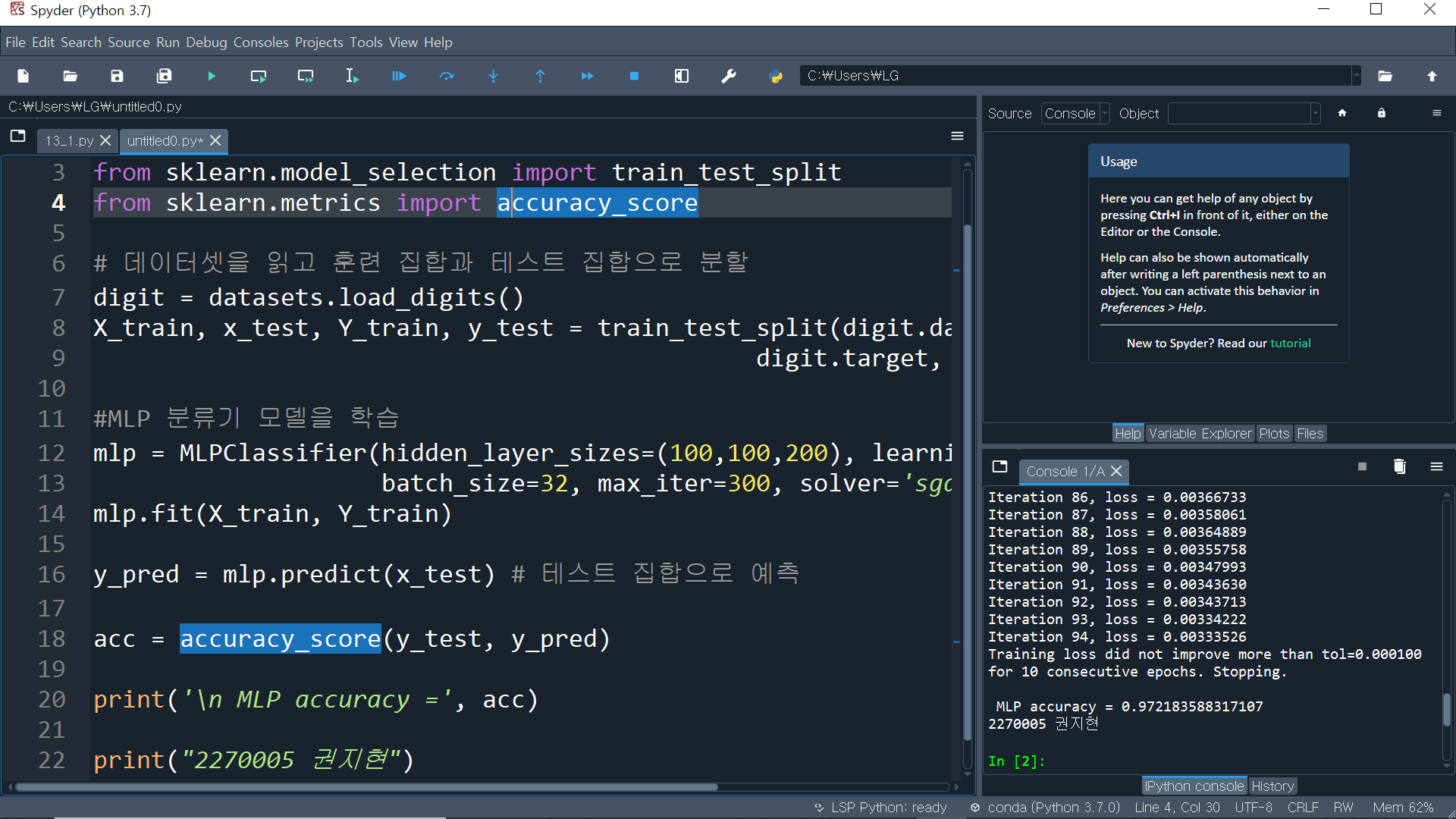
Task: Open the IPython console options menu
Action: pos(1436,466)
